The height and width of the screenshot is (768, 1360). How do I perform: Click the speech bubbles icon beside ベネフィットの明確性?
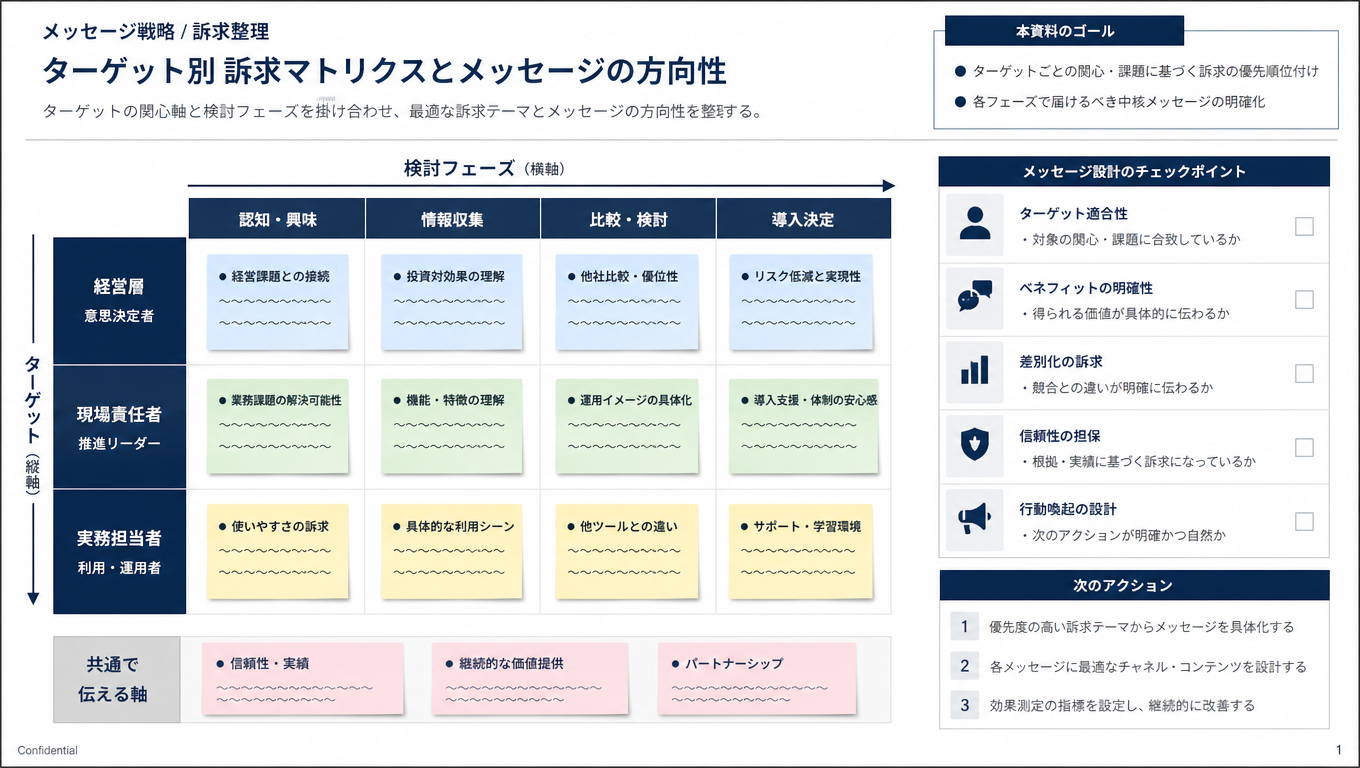tap(975, 298)
